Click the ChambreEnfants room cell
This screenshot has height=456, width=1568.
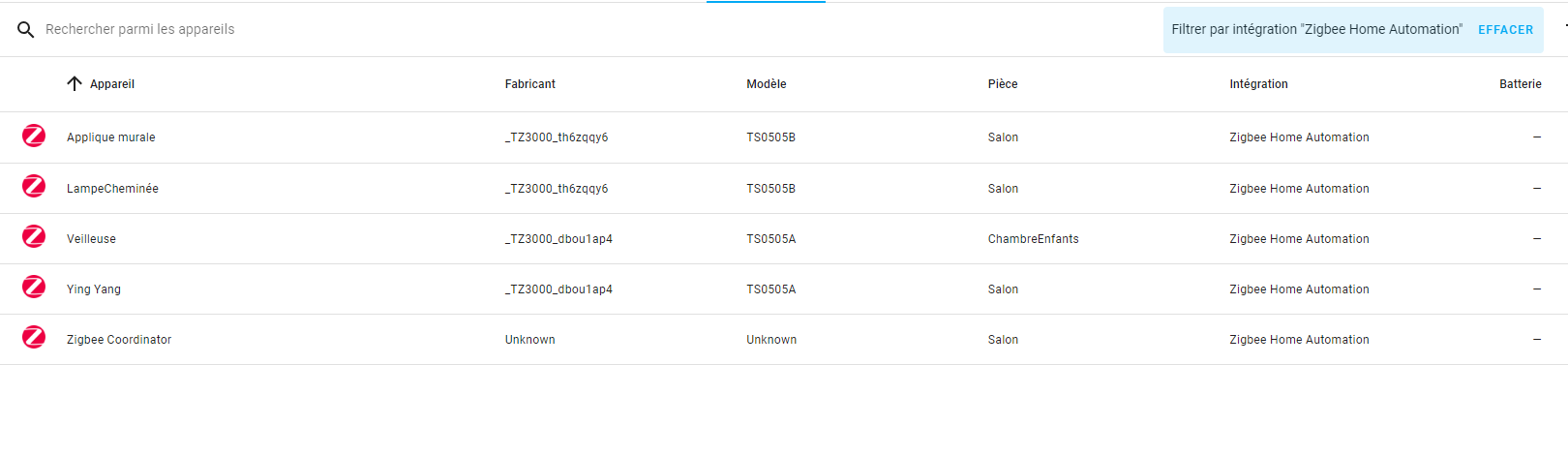coord(1033,239)
